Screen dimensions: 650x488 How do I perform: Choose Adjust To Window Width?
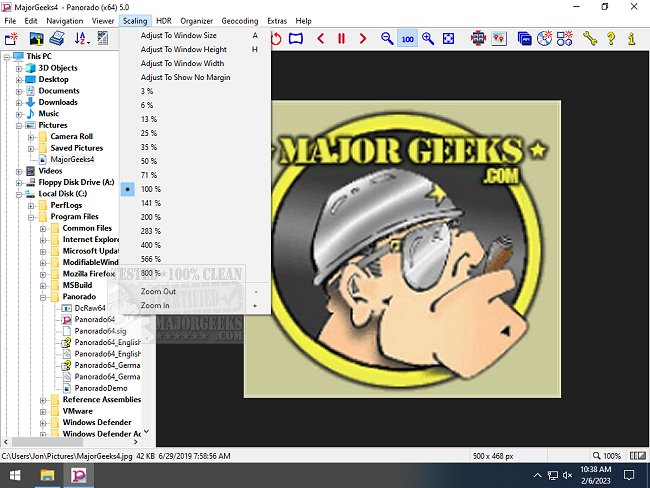[195, 63]
